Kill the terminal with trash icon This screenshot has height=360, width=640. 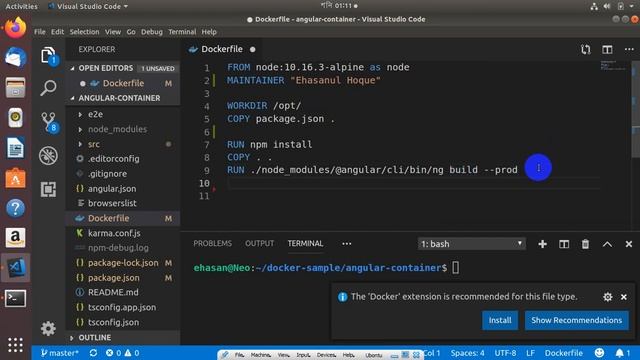(585, 244)
